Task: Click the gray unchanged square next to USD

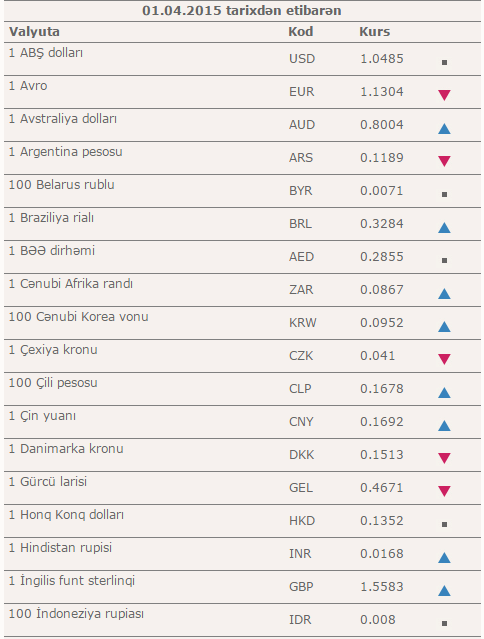Action: (444, 62)
